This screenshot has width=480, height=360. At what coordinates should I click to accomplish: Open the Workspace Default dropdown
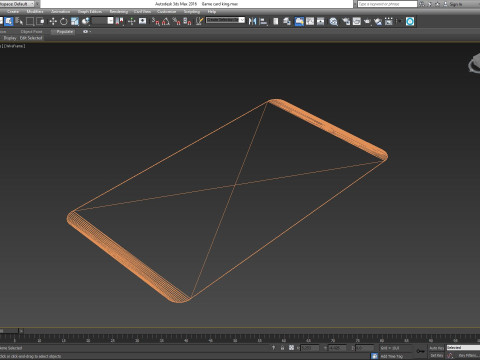(17, 4)
